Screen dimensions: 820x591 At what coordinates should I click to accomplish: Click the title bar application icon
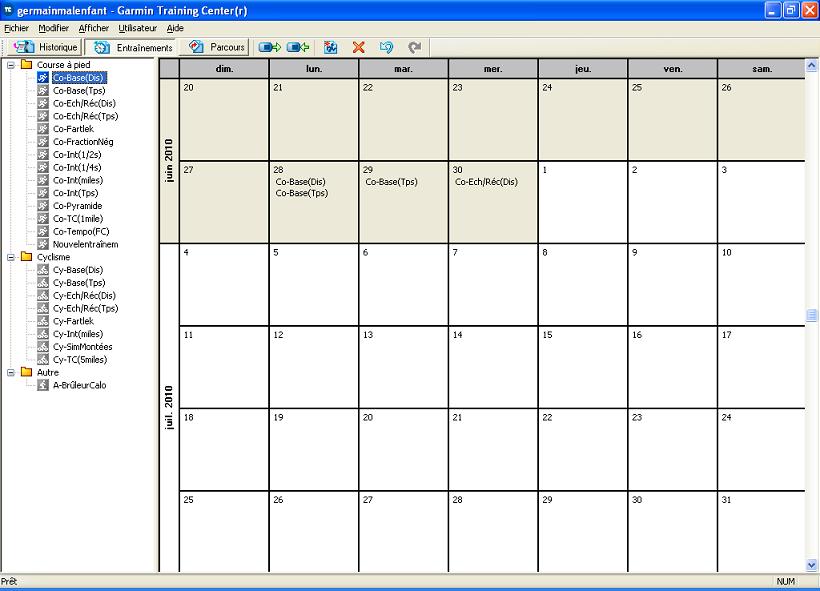pyautogui.click(x=8, y=10)
